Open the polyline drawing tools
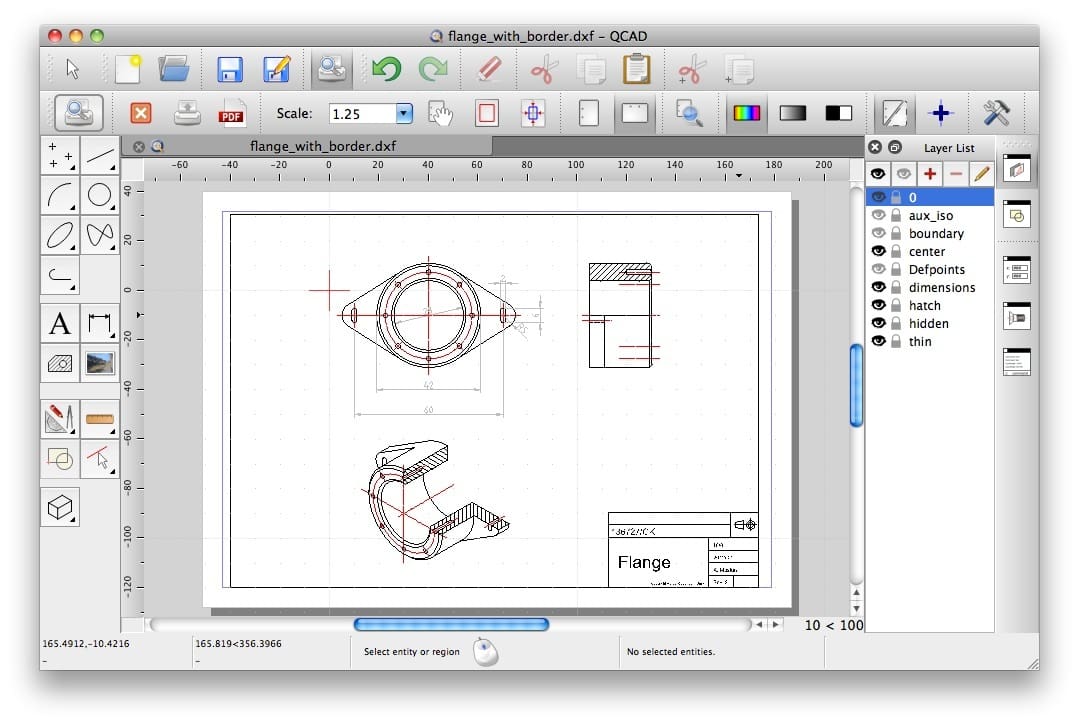Viewport: 1079px width, 725px height. (60, 275)
